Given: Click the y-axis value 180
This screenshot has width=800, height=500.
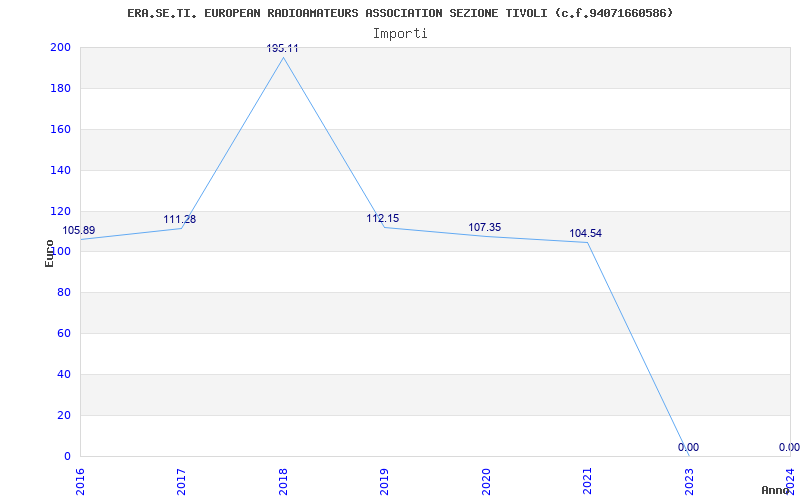Looking at the screenshot, I should click(x=60, y=88).
